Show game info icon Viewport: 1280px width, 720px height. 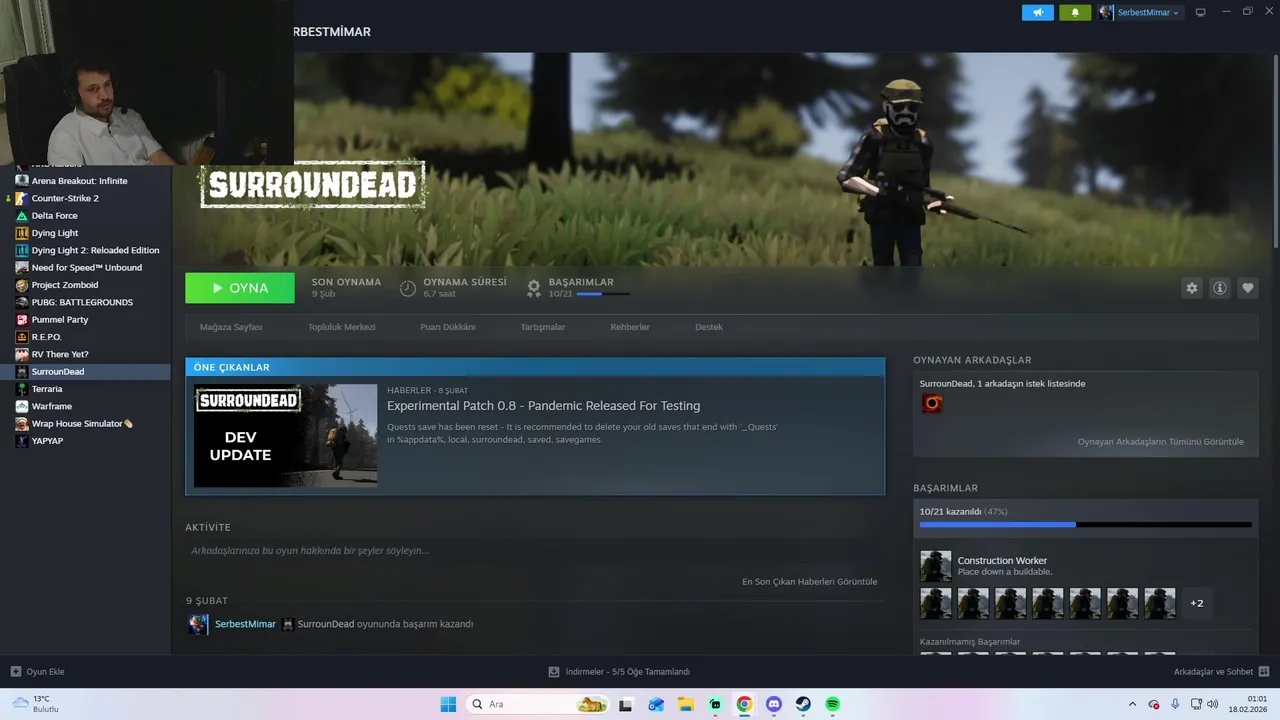tap(1219, 288)
